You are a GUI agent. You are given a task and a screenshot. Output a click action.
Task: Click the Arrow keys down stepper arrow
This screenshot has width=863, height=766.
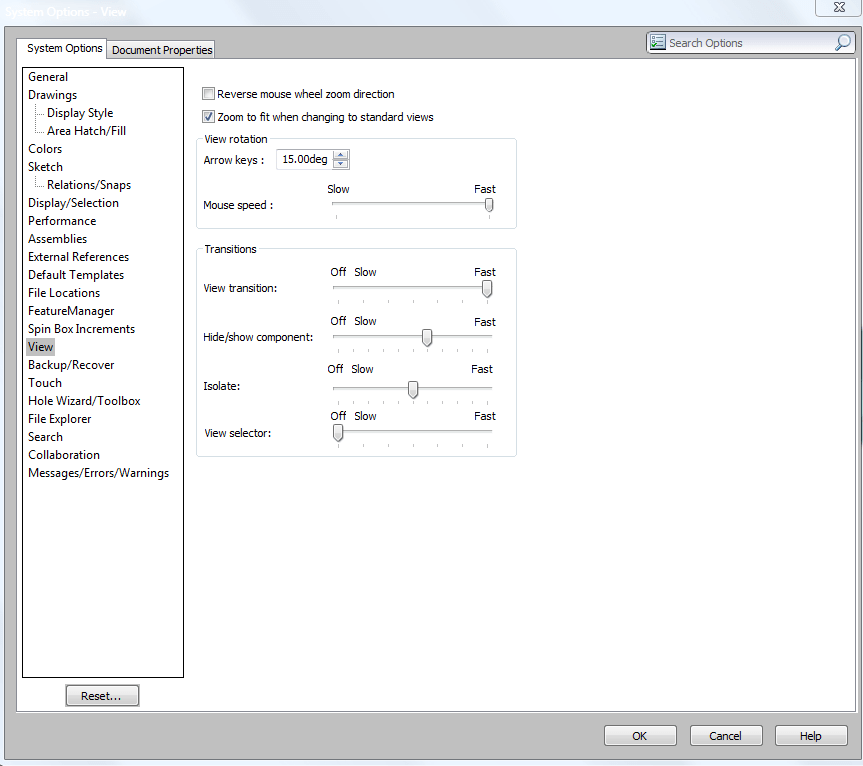339,164
